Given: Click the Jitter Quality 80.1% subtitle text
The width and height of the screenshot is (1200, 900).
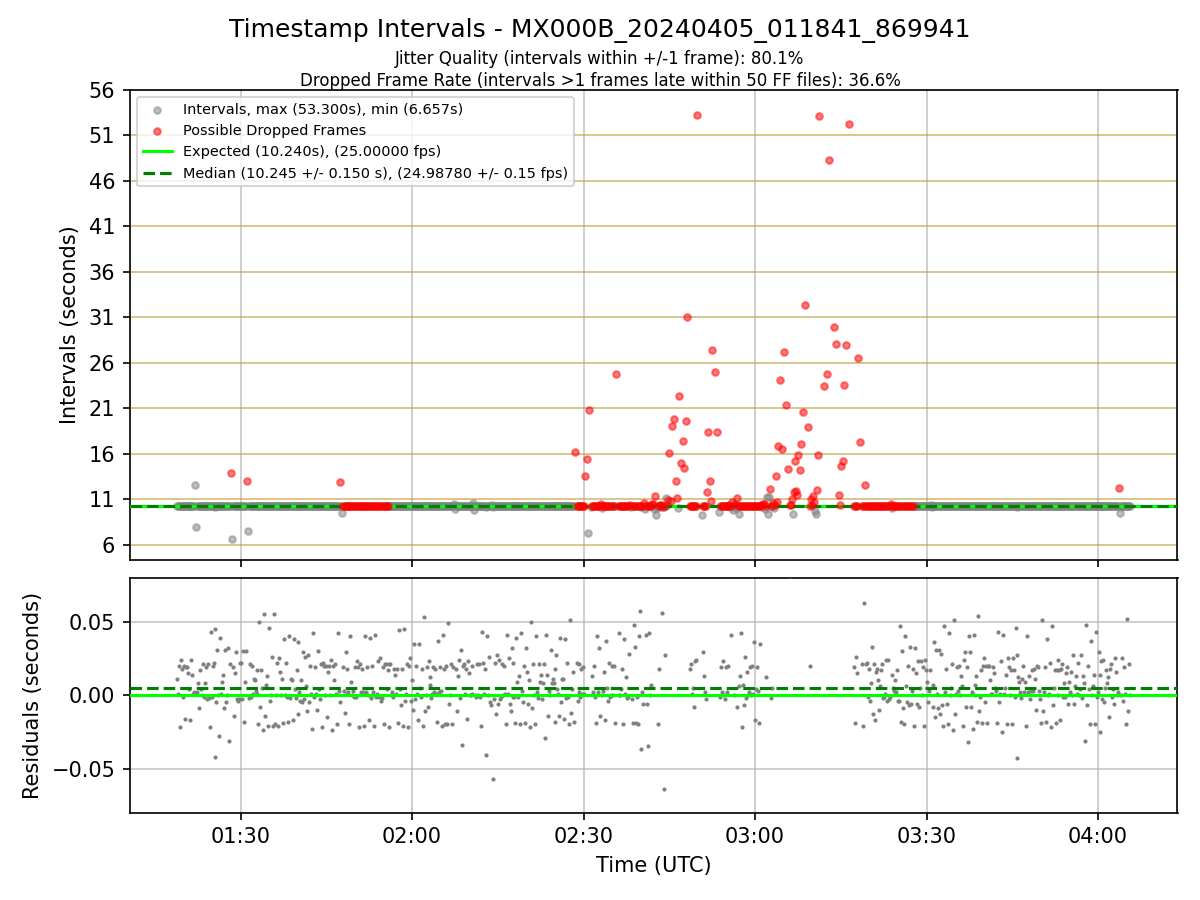Looking at the screenshot, I should [599, 58].
